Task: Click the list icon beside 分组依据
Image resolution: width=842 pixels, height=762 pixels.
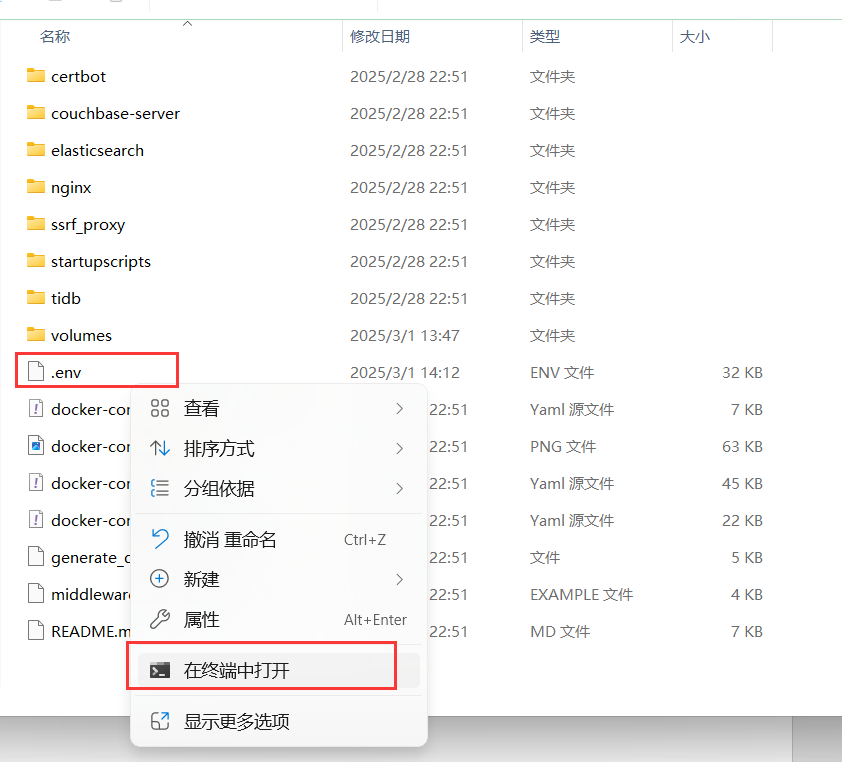Action: click(x=160, y=488)
